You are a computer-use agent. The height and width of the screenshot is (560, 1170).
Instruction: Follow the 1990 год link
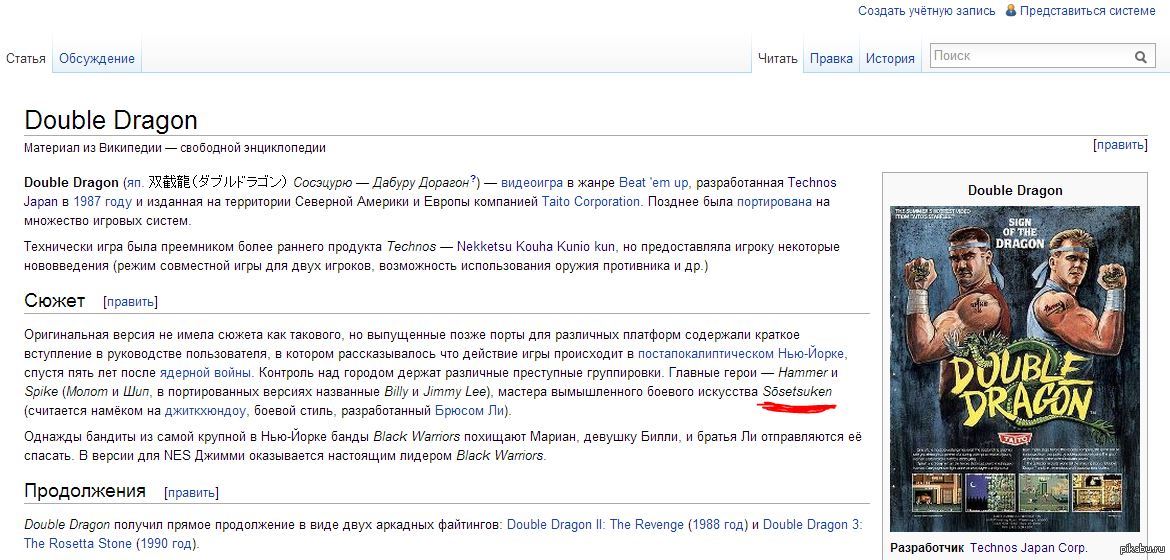click(x=166, y=544)
